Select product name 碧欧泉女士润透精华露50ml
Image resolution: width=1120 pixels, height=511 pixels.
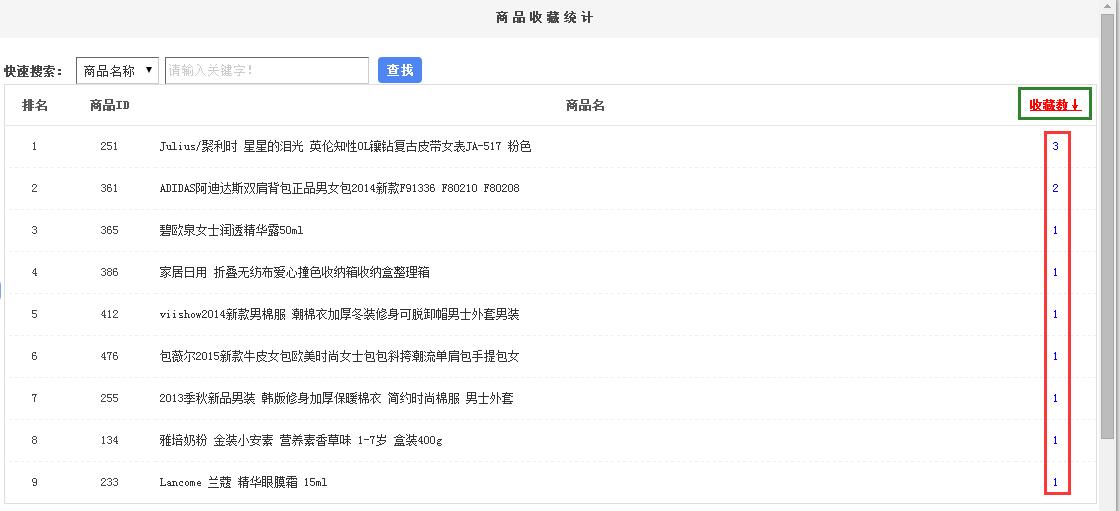231,230
